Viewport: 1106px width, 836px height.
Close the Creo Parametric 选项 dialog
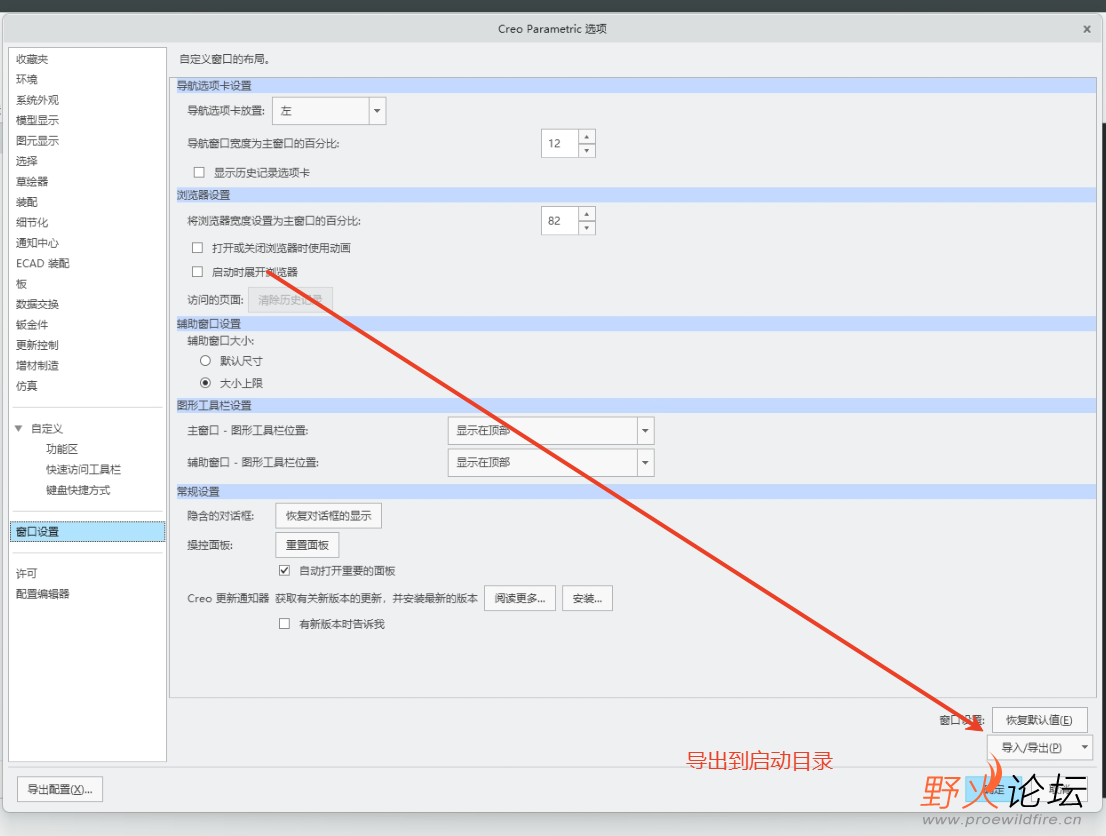tap(1087, 29)
